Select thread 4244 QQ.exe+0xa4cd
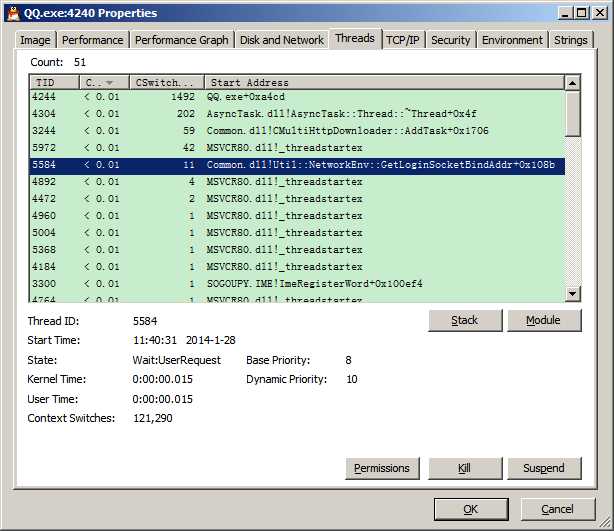This screenshot has width=614, height=531. pos(297,97)
